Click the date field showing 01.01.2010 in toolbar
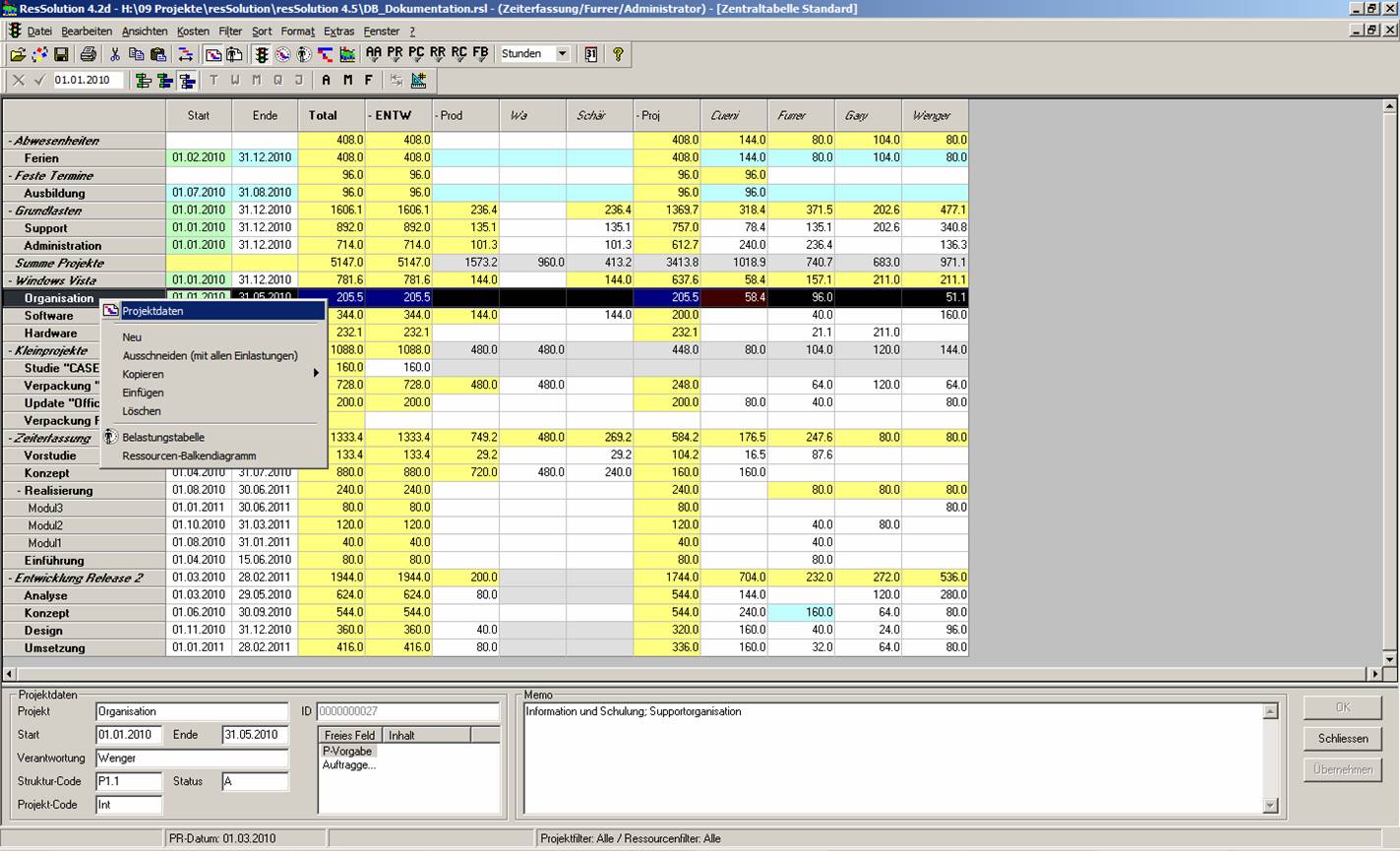The width and height of the screenshot is (1400, 851). pyautogui.click(x=89, y=81)
